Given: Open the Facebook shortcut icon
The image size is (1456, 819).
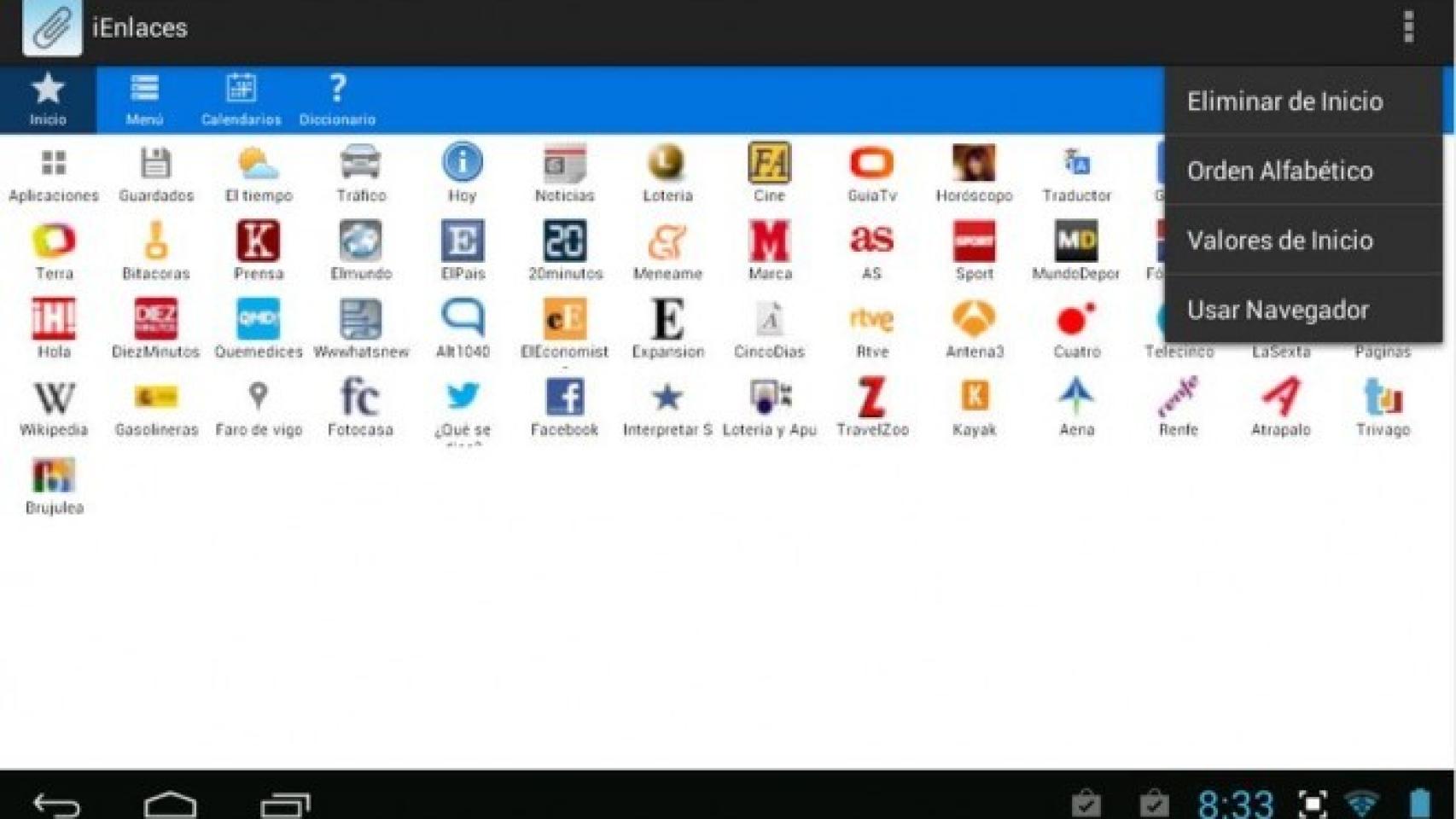Looking at the screenshot, I should tap(564, 398).
